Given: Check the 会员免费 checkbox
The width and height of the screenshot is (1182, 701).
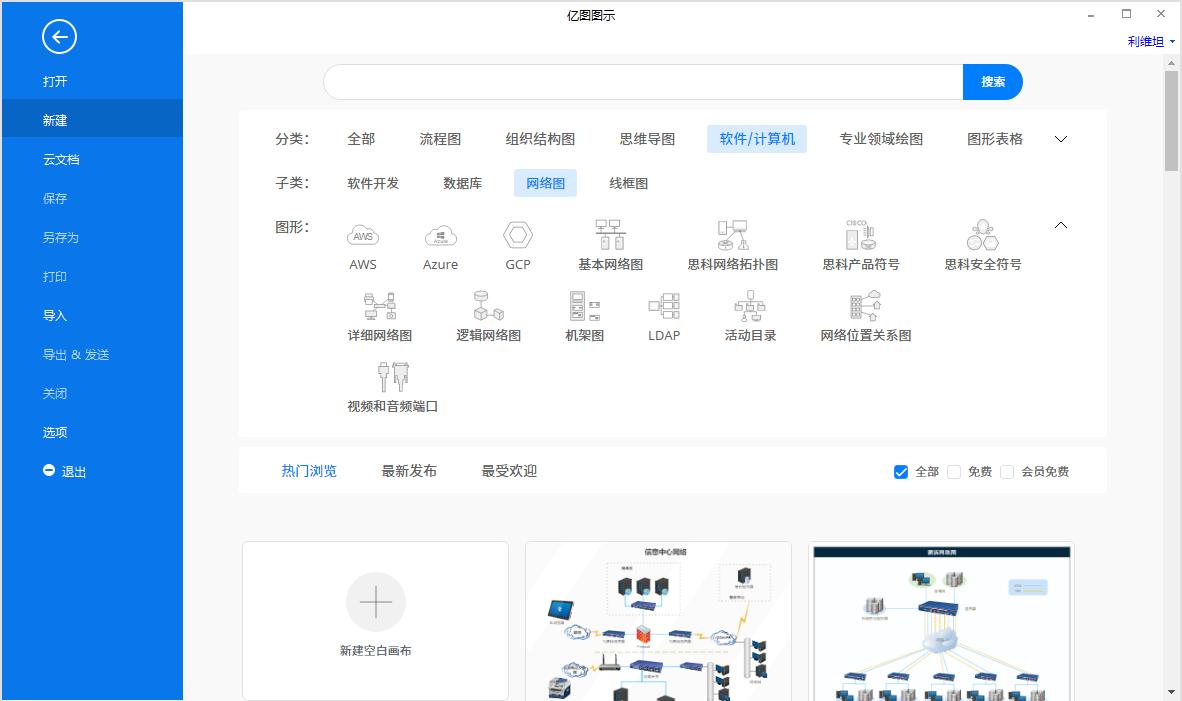Looking at the screenshot, I should 1007,471.
